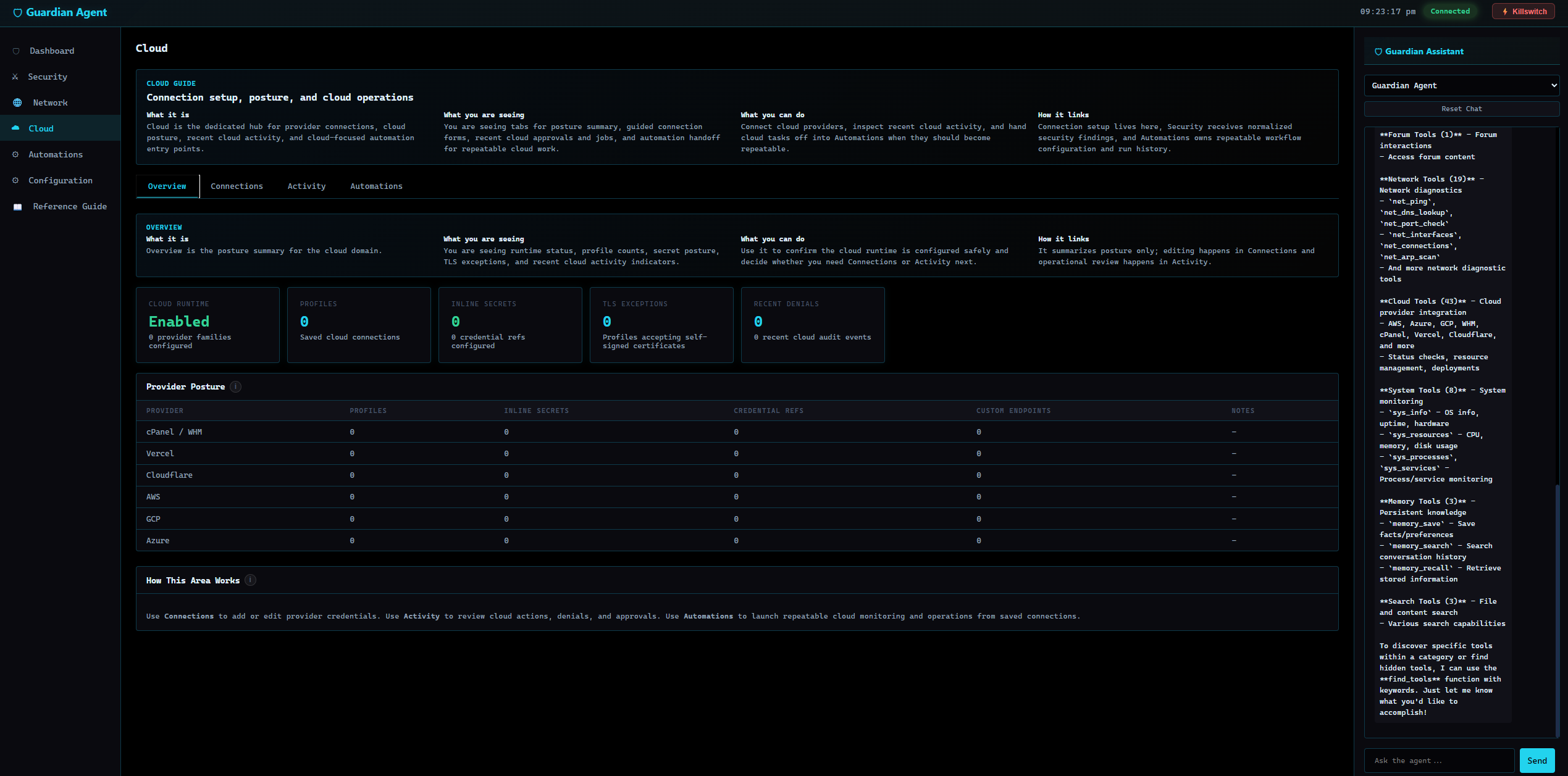Viewport: 1568px width, 776px height.
Task: Click the PROFILES column header in table
Action: point(368,411)
